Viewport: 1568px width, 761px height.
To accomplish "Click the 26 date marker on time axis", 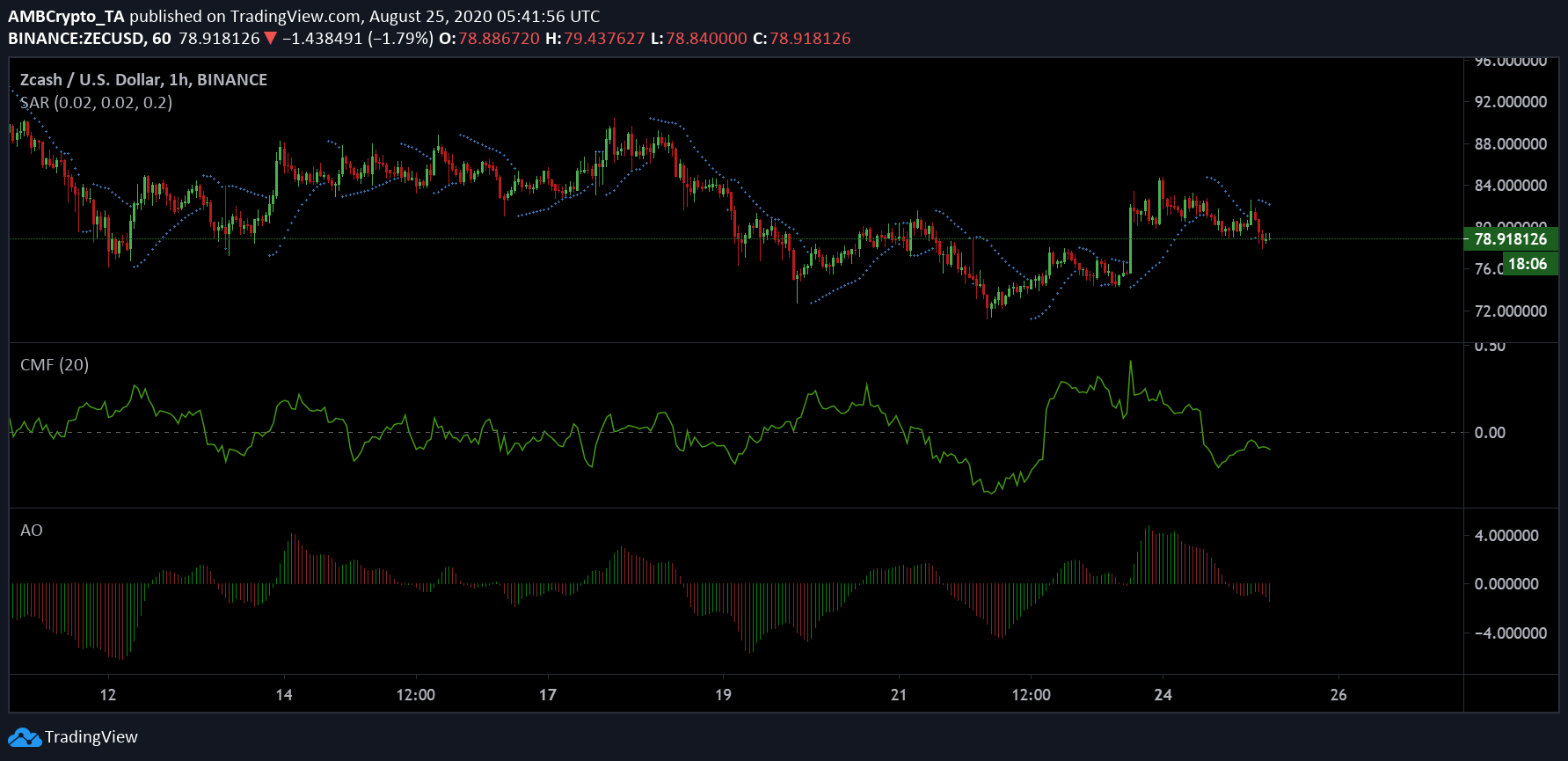I will pyautogui.click(x=1338, y=695).
